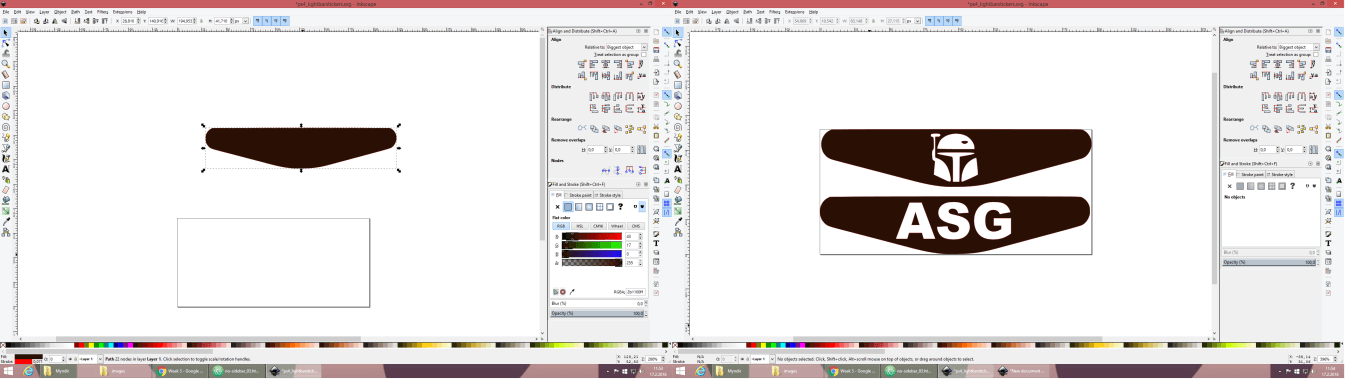
Task: Select the Rectangle tool in left window toolbox
Action: [x=6, y=85]
